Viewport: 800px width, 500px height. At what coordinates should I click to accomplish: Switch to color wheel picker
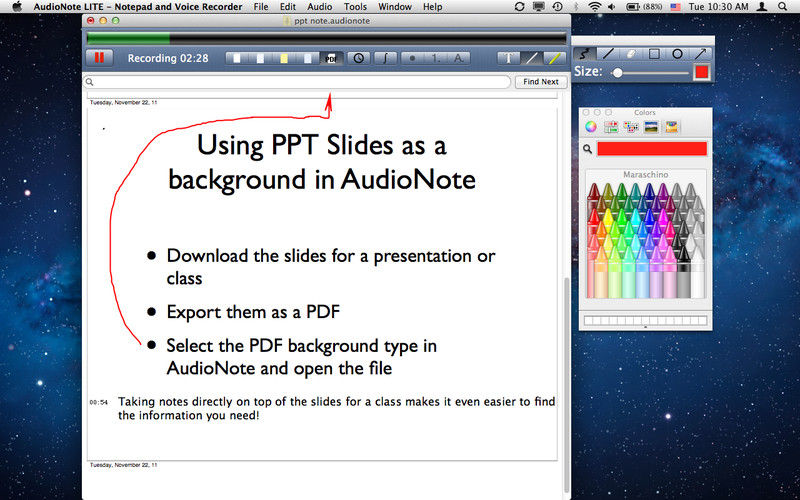591,127
